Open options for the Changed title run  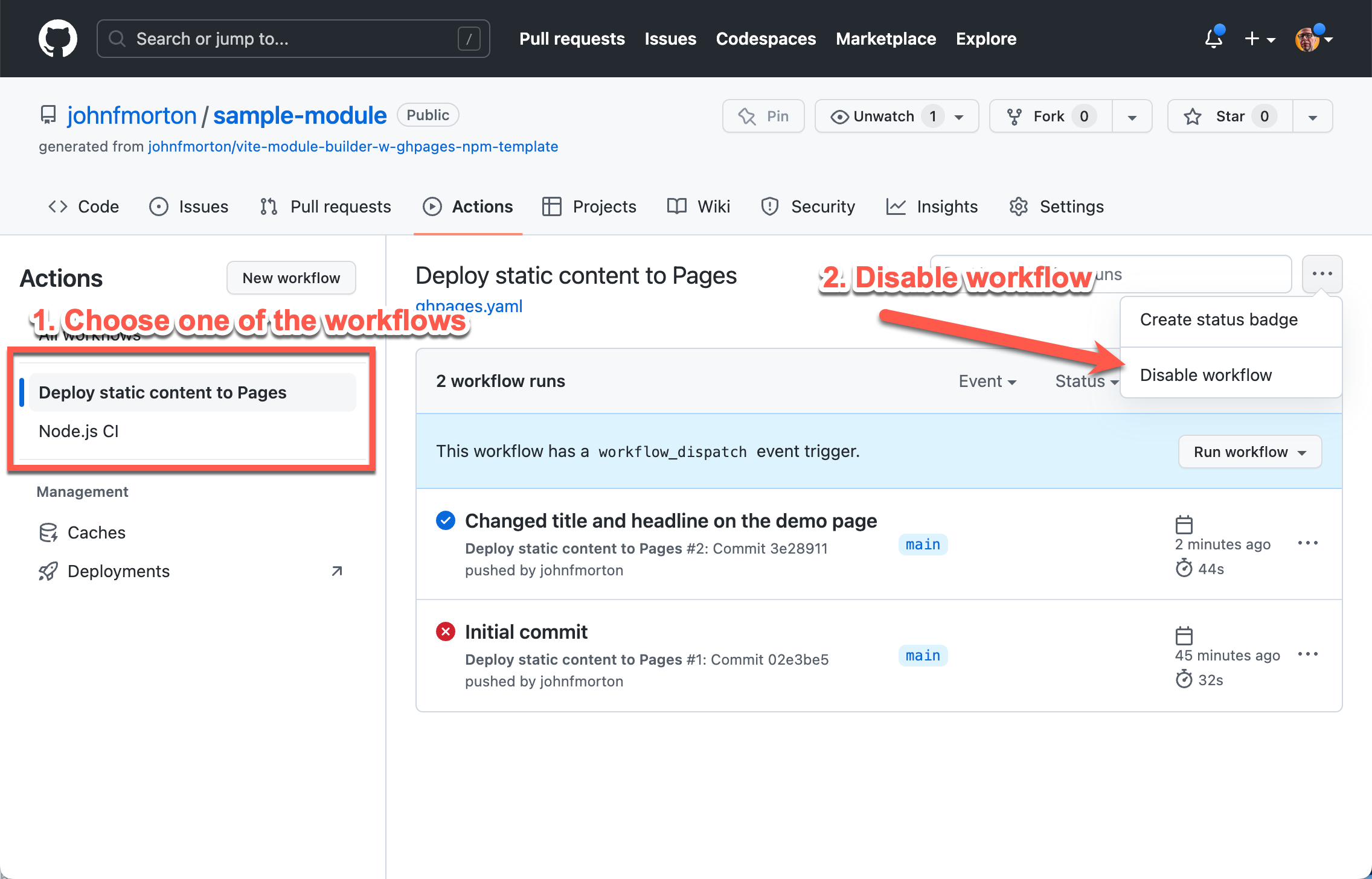tap(1307, 543)
